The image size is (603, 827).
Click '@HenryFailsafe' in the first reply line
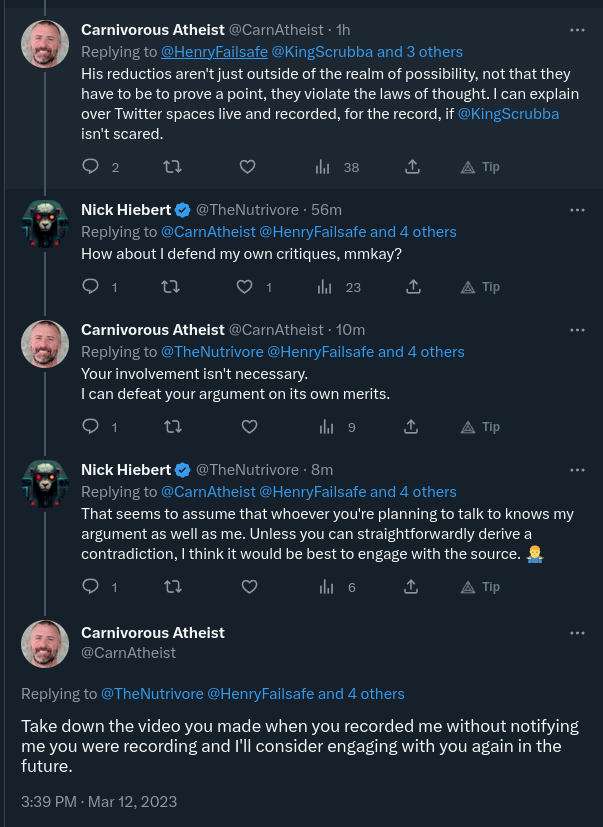[x=211, y=51]
